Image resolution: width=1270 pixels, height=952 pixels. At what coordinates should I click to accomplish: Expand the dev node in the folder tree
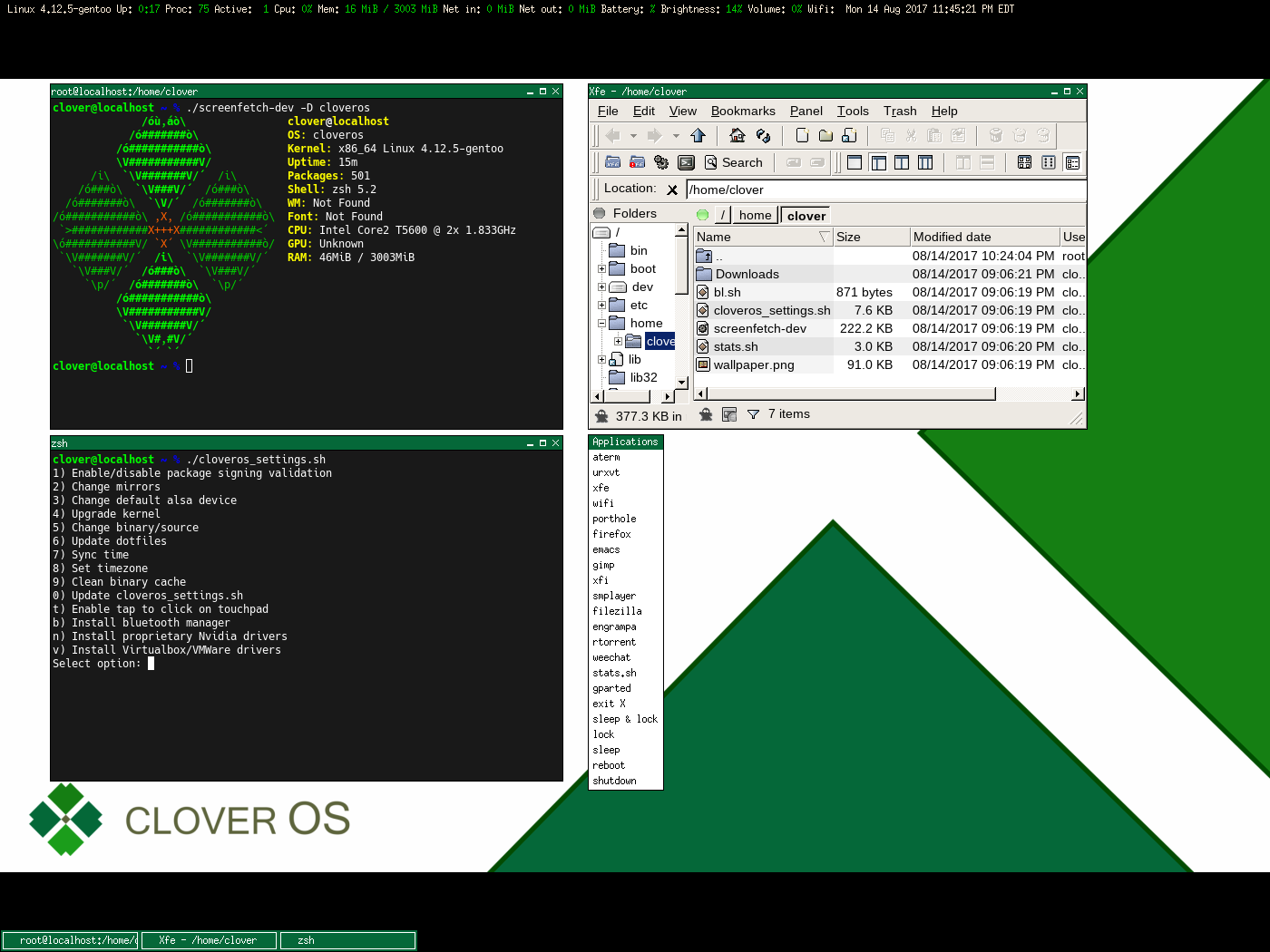(x=601, y=287)
